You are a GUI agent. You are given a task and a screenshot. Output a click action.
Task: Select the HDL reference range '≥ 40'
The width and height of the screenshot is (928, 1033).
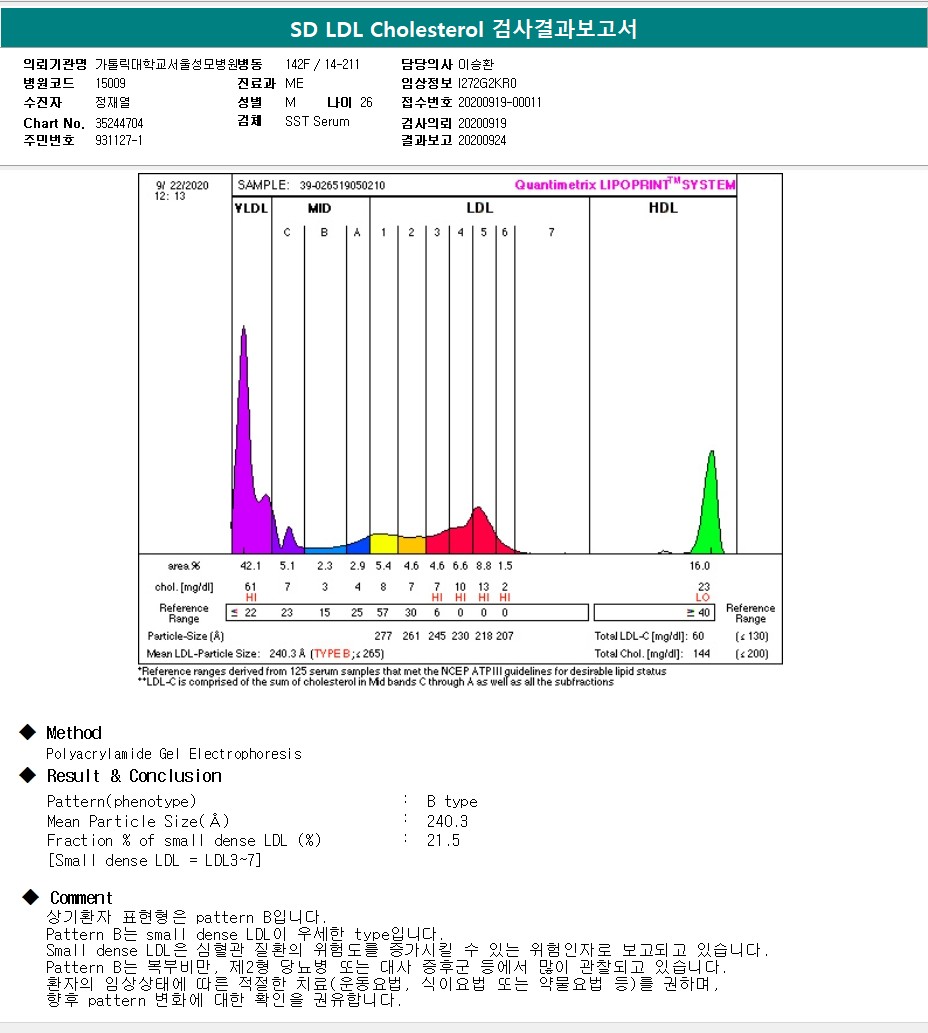coord(698,613)
